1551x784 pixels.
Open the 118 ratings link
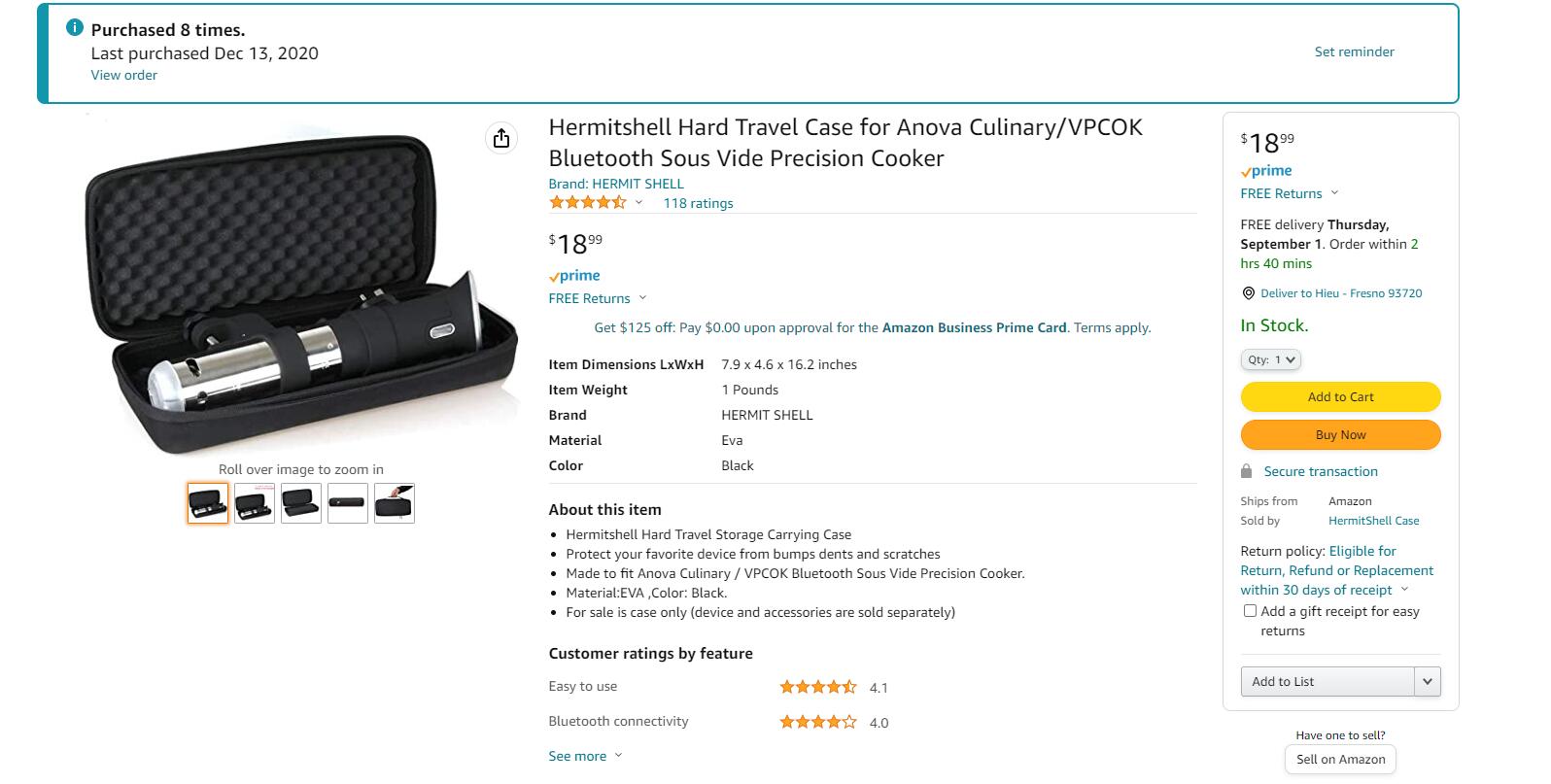coord(698,203)
